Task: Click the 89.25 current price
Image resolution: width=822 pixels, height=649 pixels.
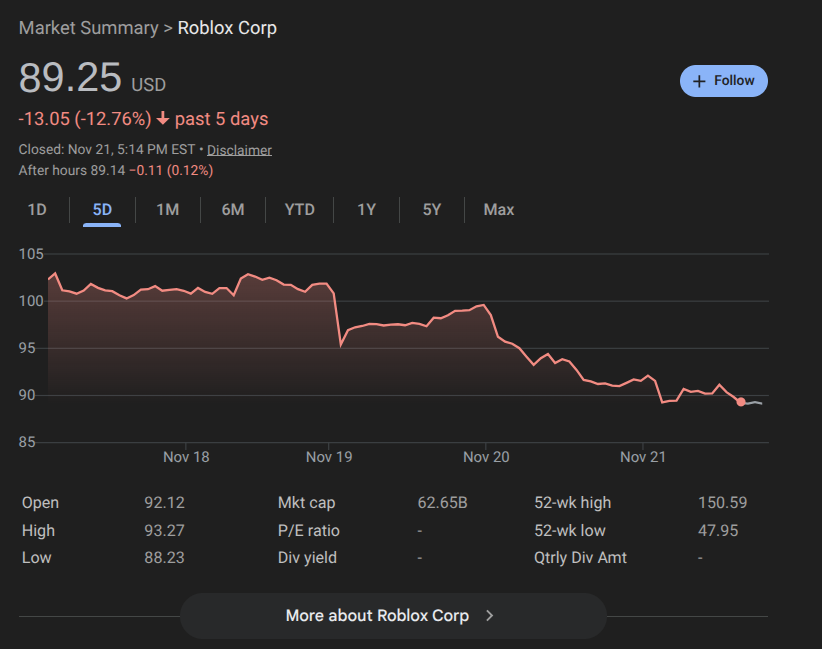Action: click(x=70, y=78)
